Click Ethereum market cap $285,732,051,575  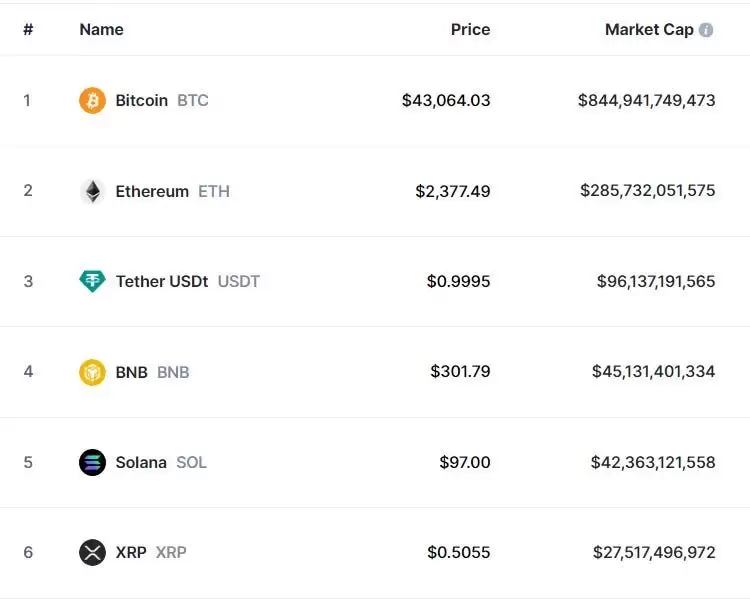click(647, 190)
